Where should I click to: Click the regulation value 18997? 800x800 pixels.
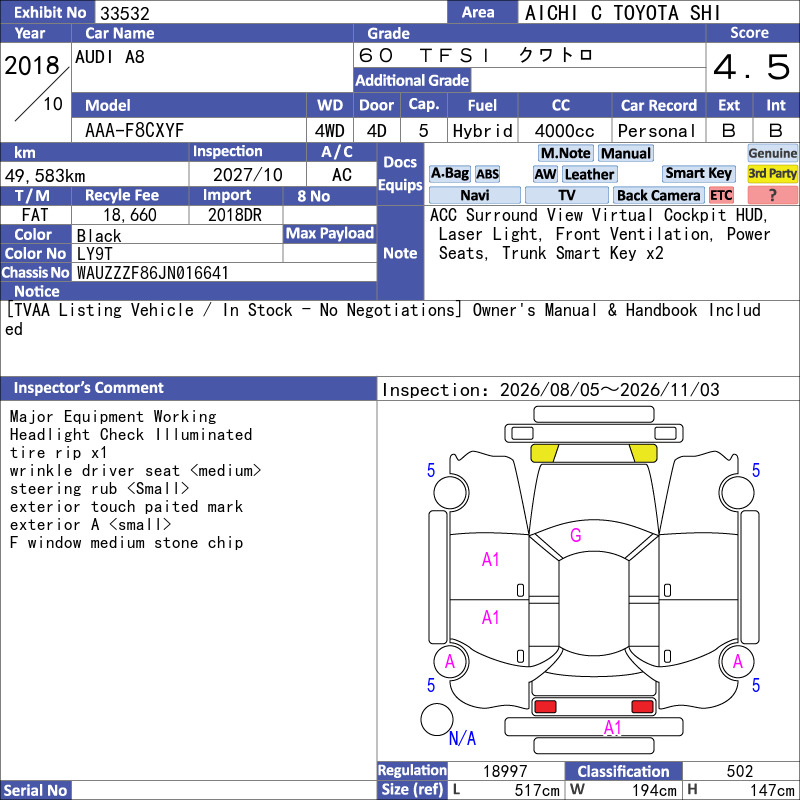click(505, 771)
